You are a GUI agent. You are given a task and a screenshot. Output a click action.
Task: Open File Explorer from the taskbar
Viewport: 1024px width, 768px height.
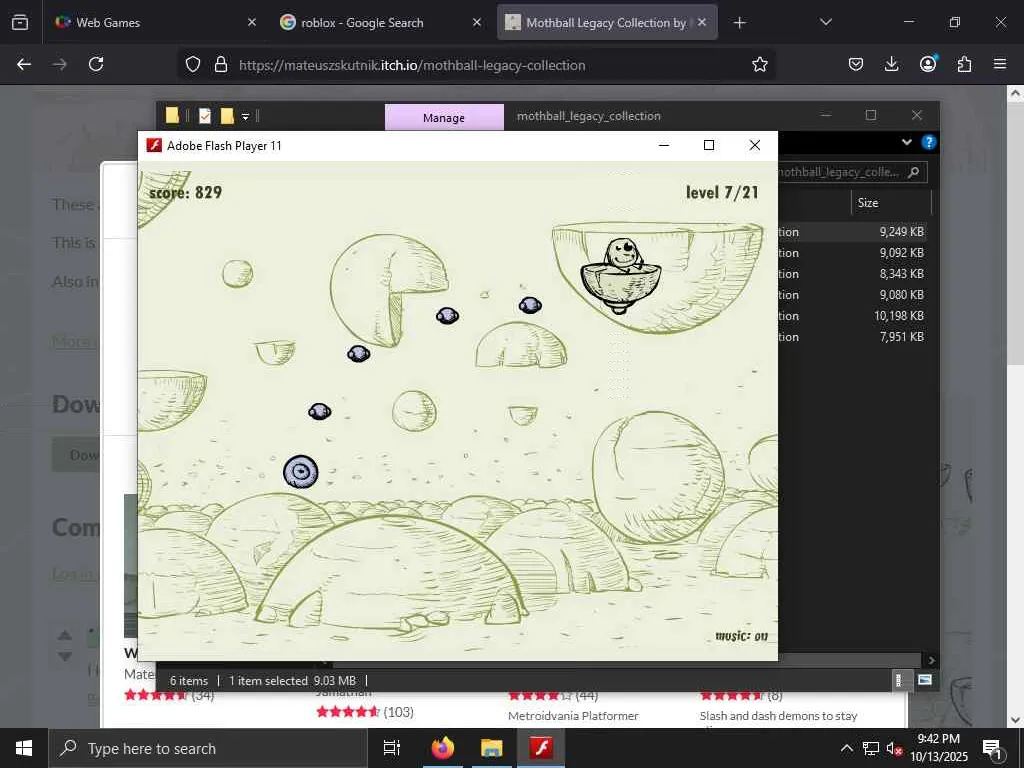pyautogui.click(x=491, y=748)
